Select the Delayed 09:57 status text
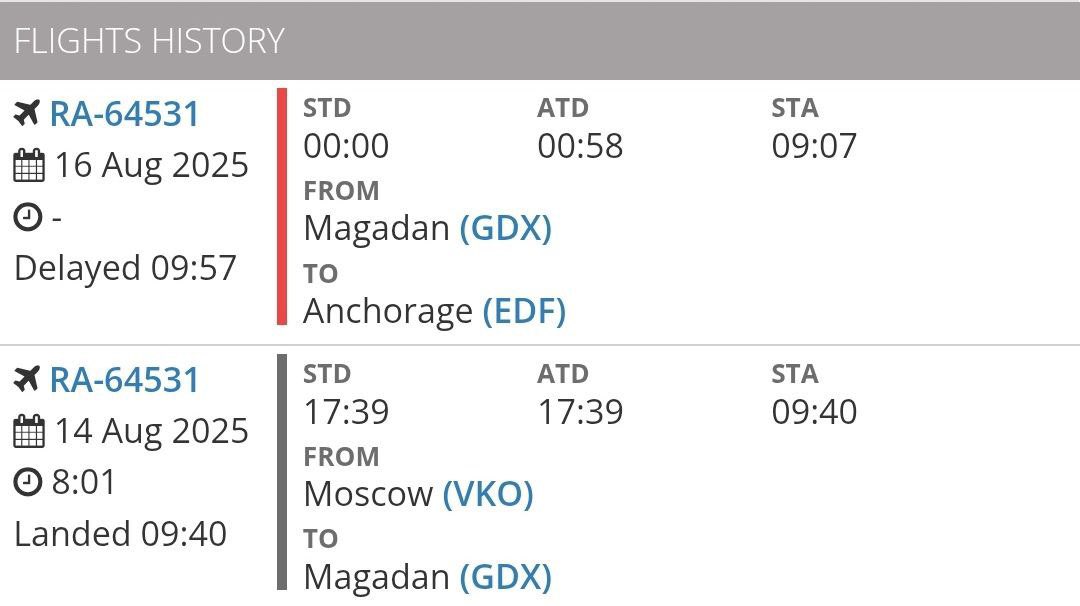Image resolution: width=1080 pixels, height=606 pixels. click(x=125, y=268)
